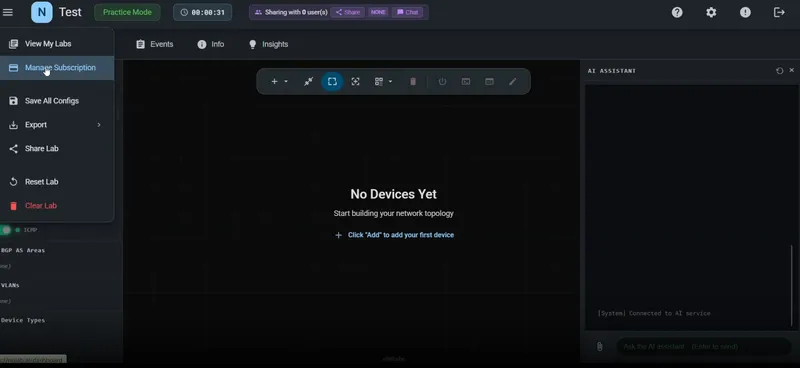Click the NONE sharing permission badge
The height and width of the screenshot is (368, 800).
click(378, 12)
